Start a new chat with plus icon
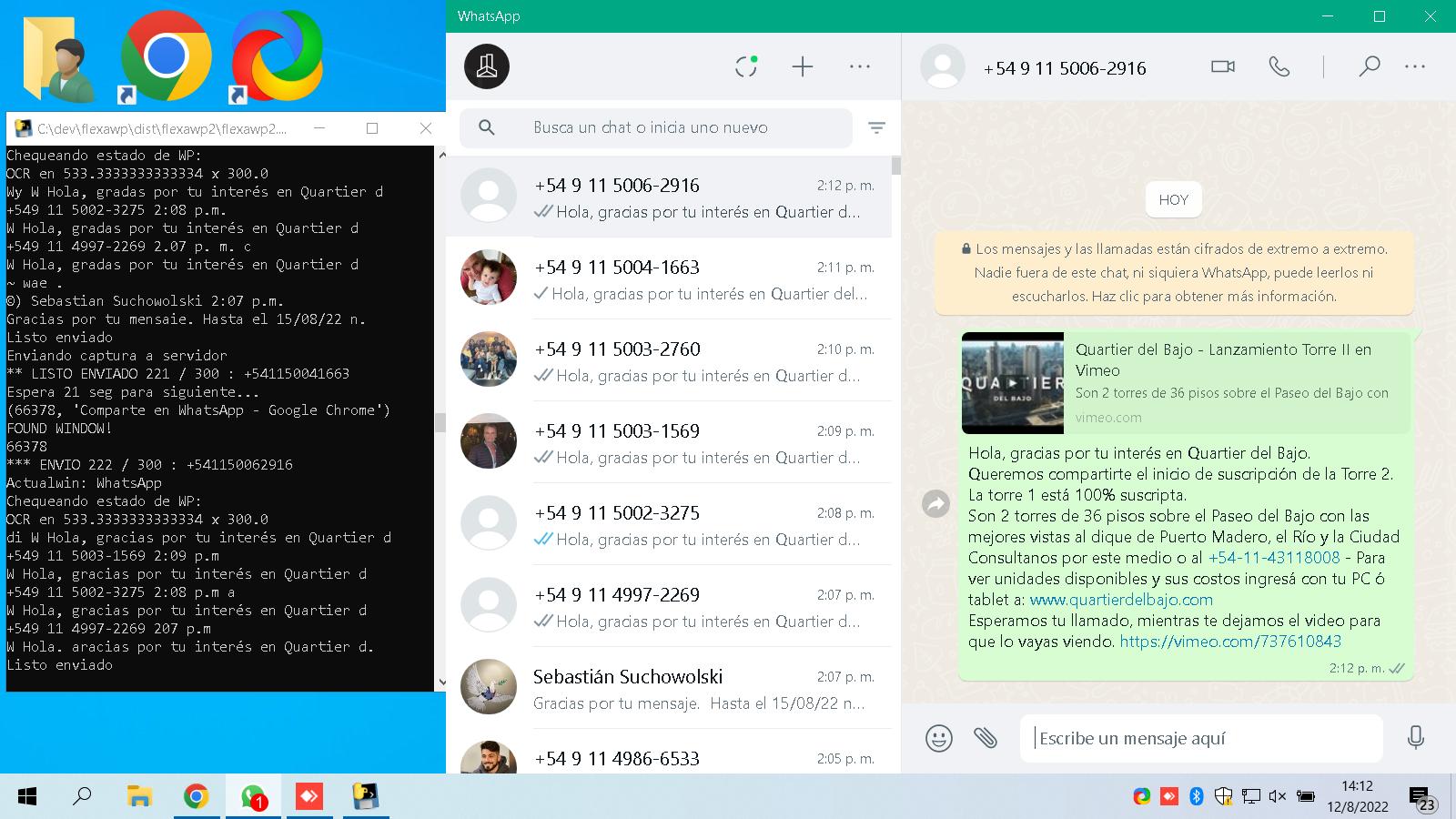1456x819 pixels. 803,66
